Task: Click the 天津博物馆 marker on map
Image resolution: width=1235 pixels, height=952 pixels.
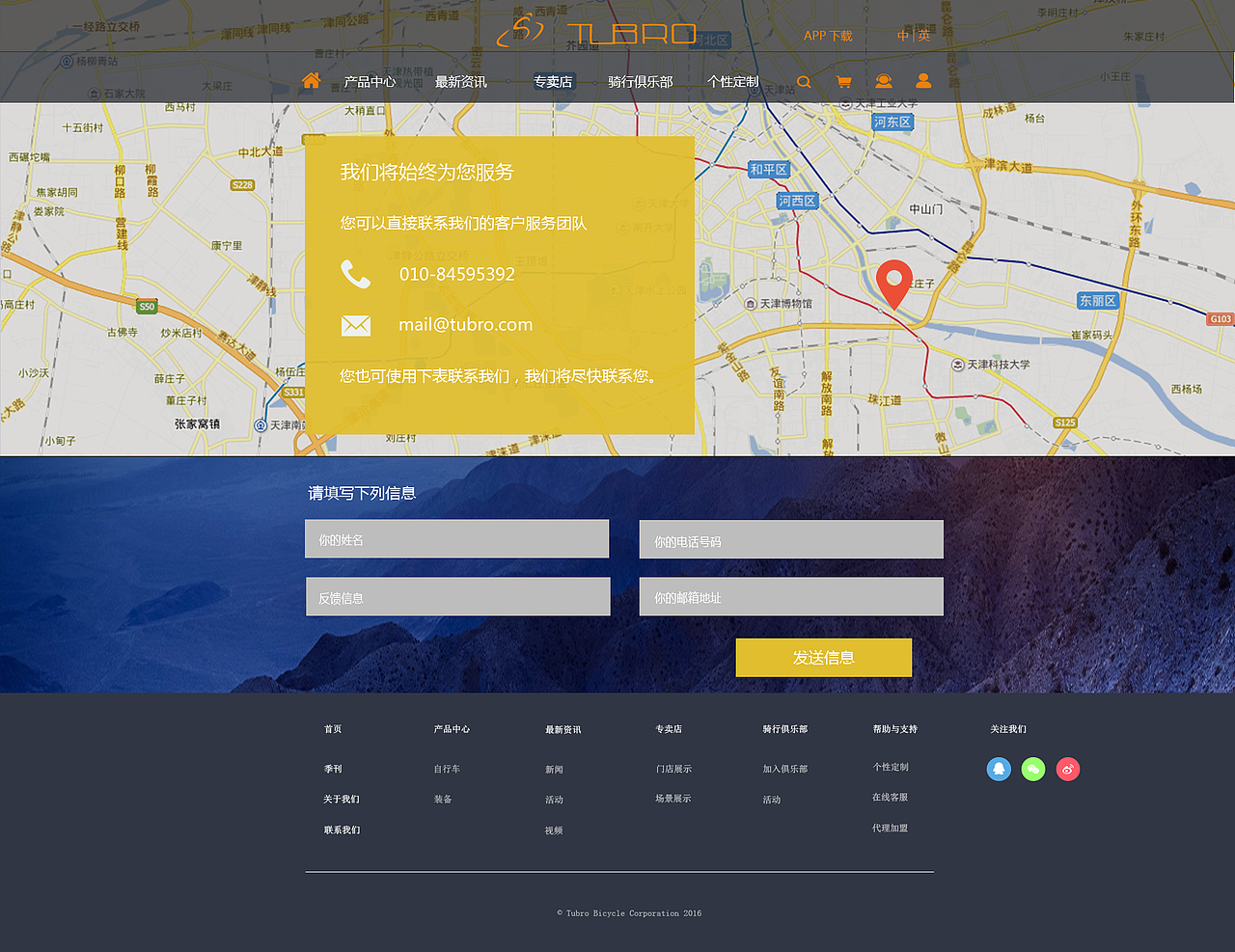Action: (x=779, y=304)
